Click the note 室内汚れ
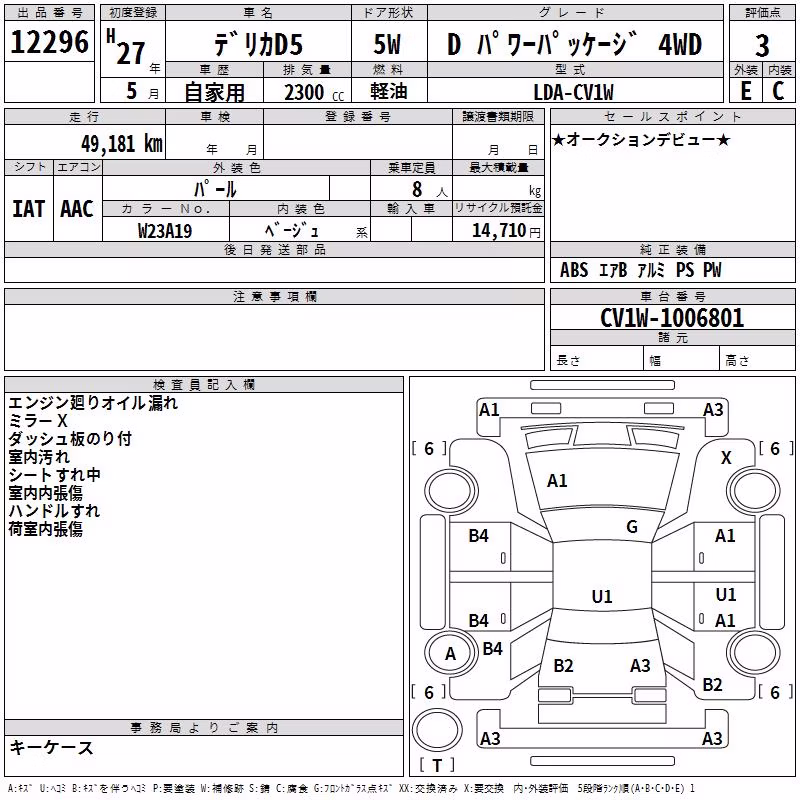 click(39, 457)
